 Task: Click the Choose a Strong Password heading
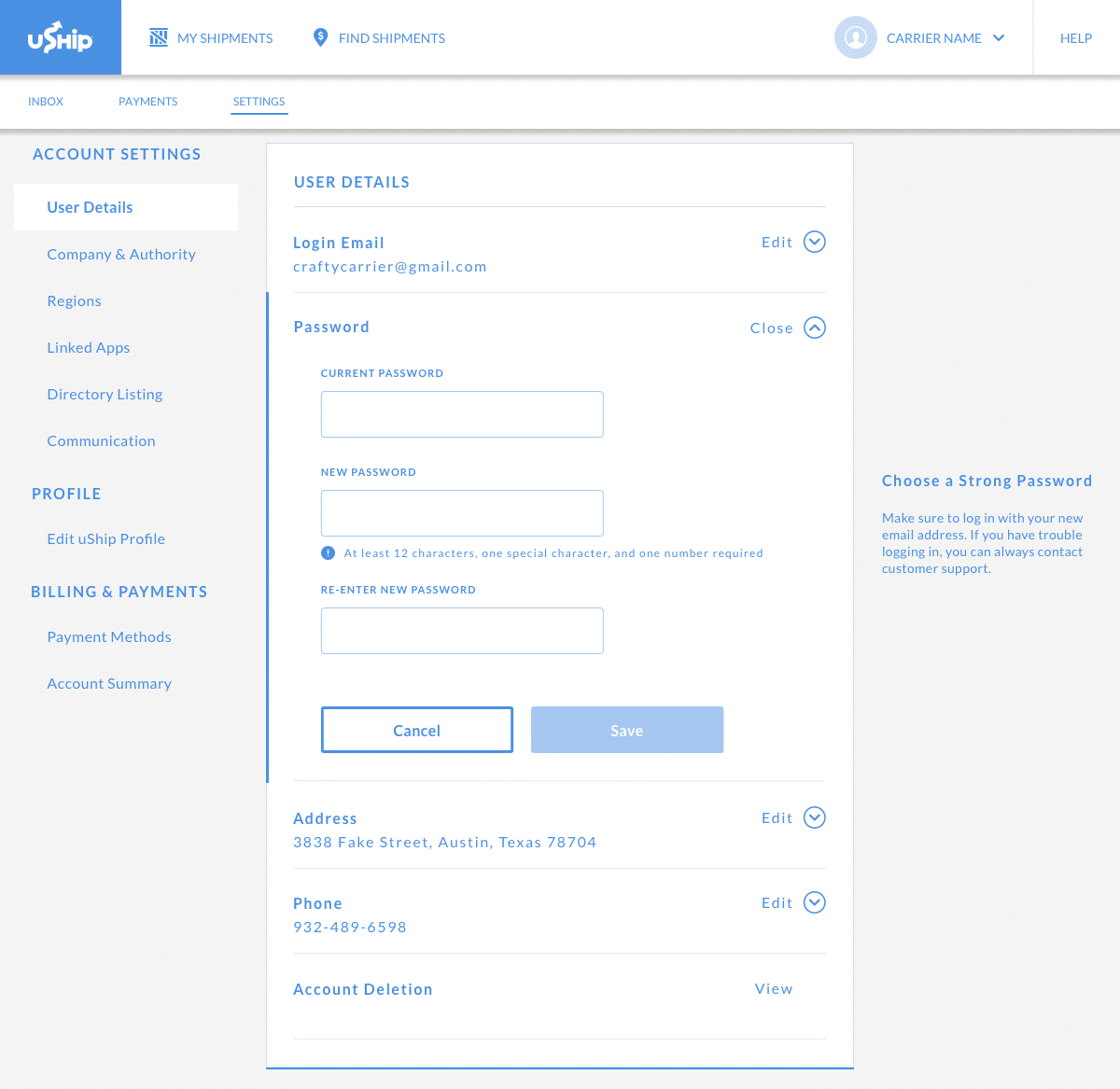[987, 481]
